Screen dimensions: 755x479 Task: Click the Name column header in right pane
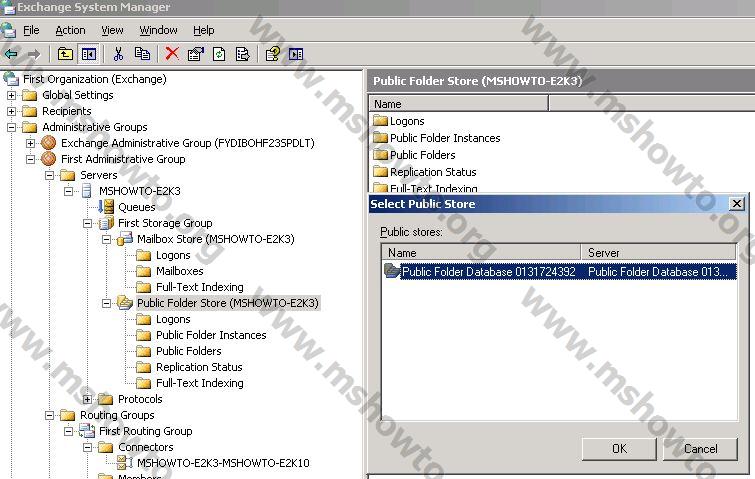tap(458, 104)
